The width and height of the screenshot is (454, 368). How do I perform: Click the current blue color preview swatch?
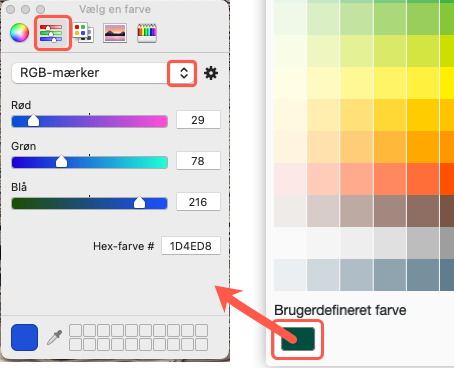[x=24, y=337]
